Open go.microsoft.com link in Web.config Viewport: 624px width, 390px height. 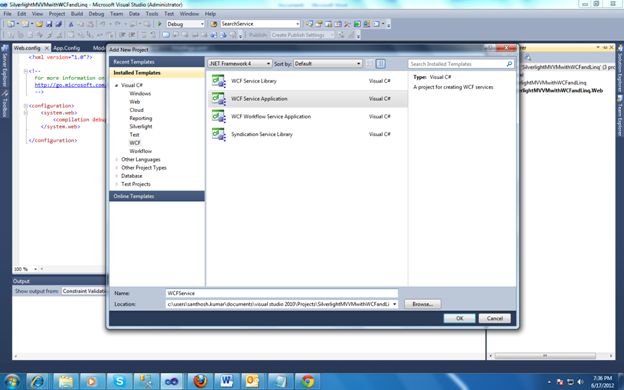coord(70,85)
